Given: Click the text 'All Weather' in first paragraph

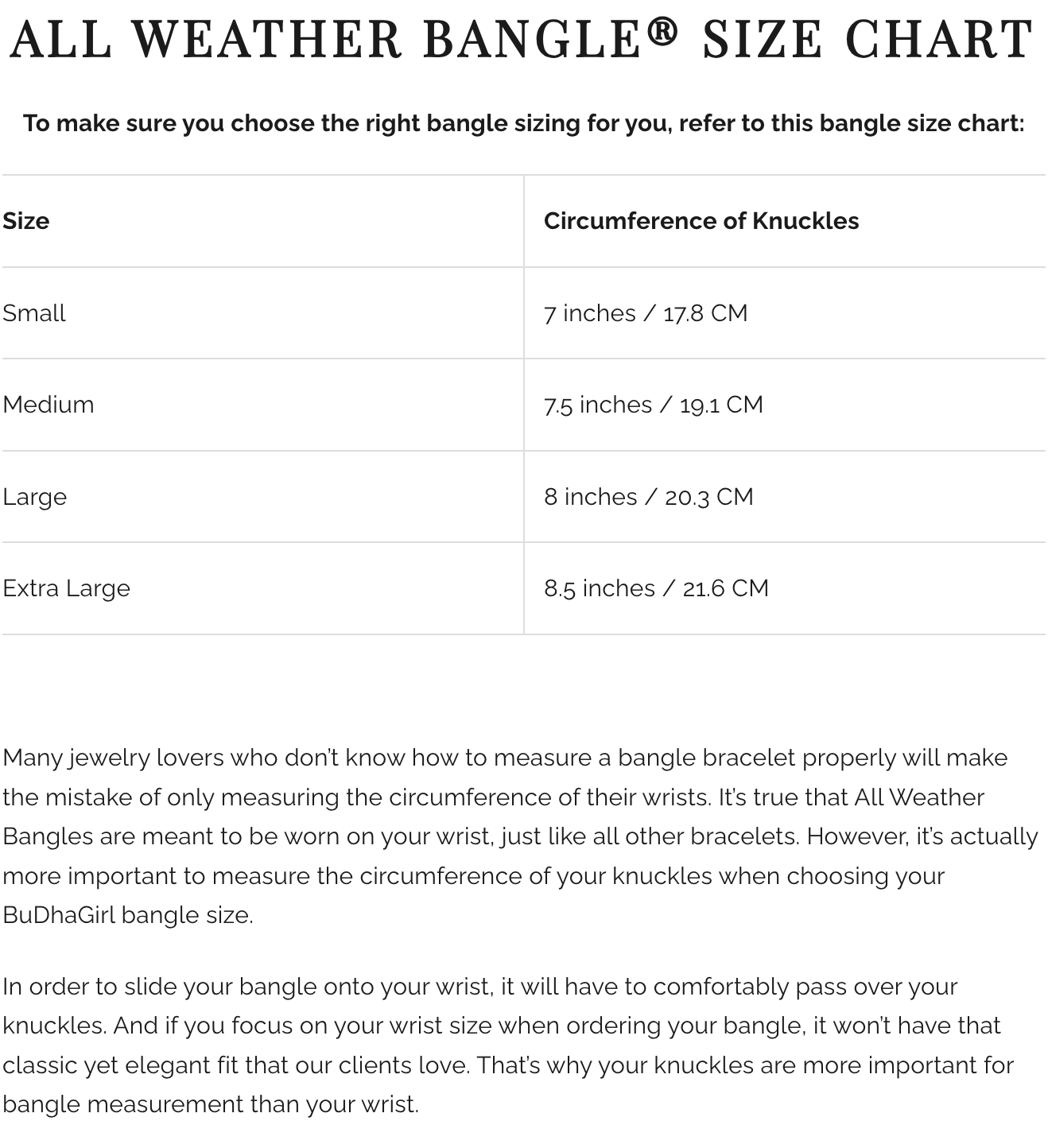Looking at the screenshot, I should 919,797.
